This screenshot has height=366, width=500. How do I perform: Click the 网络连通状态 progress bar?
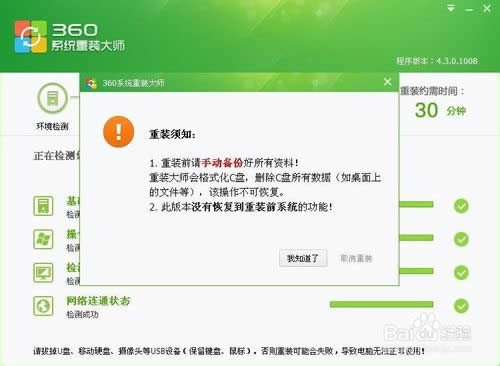click(x=382, y=304)
